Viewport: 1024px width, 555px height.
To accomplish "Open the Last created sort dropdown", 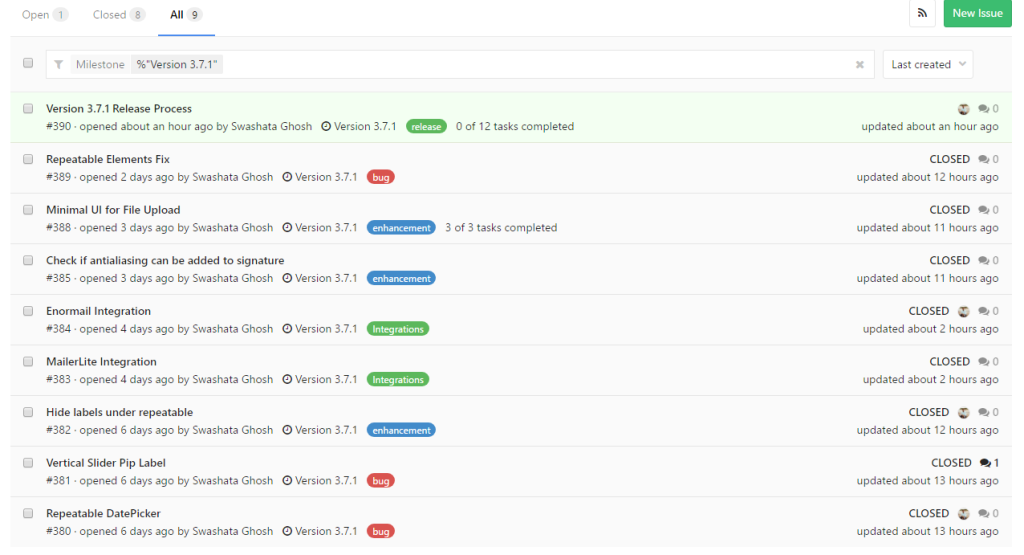I will click(928, 65).
